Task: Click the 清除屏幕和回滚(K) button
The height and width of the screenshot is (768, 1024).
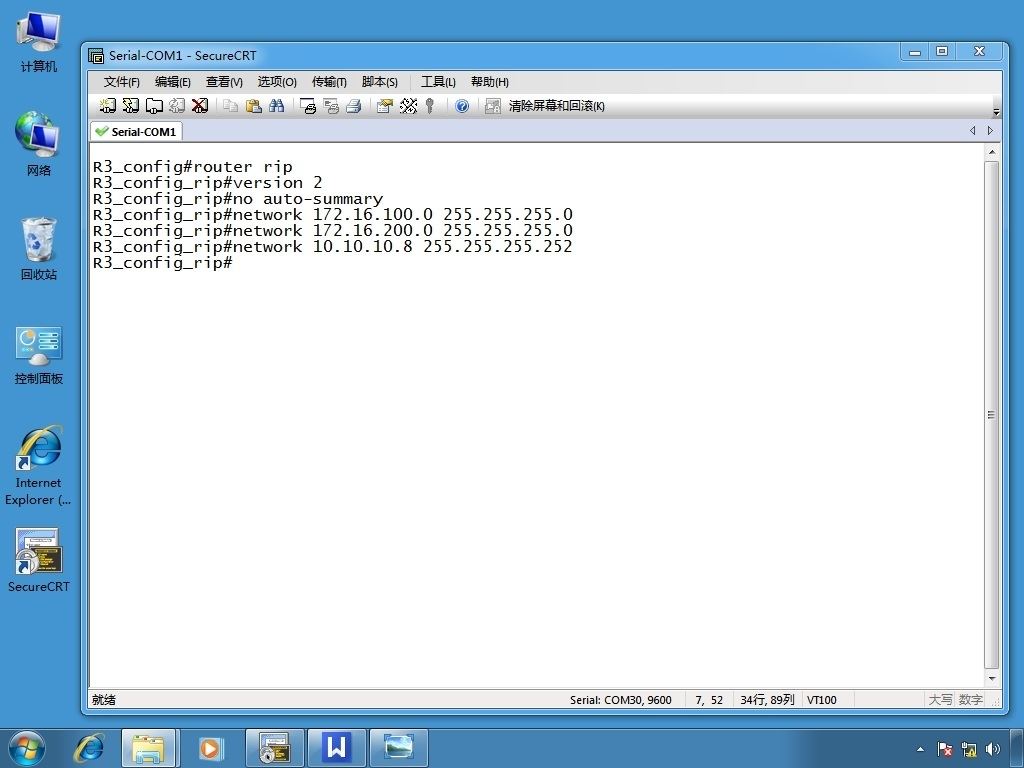Action: point(556,106)
